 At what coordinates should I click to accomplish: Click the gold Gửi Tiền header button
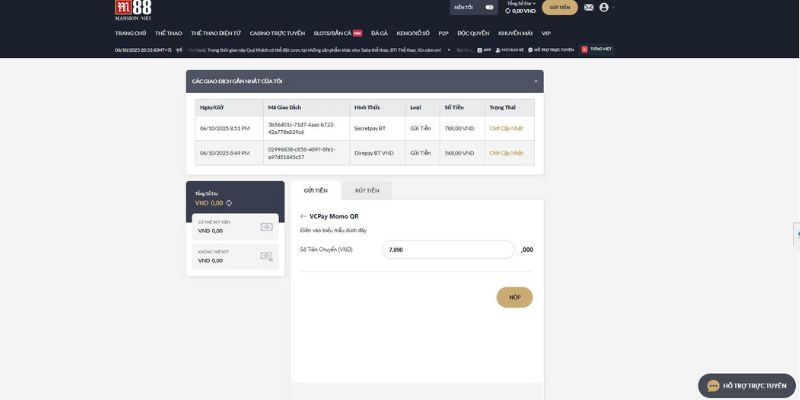pyautogui.click(x=561, y=7)
